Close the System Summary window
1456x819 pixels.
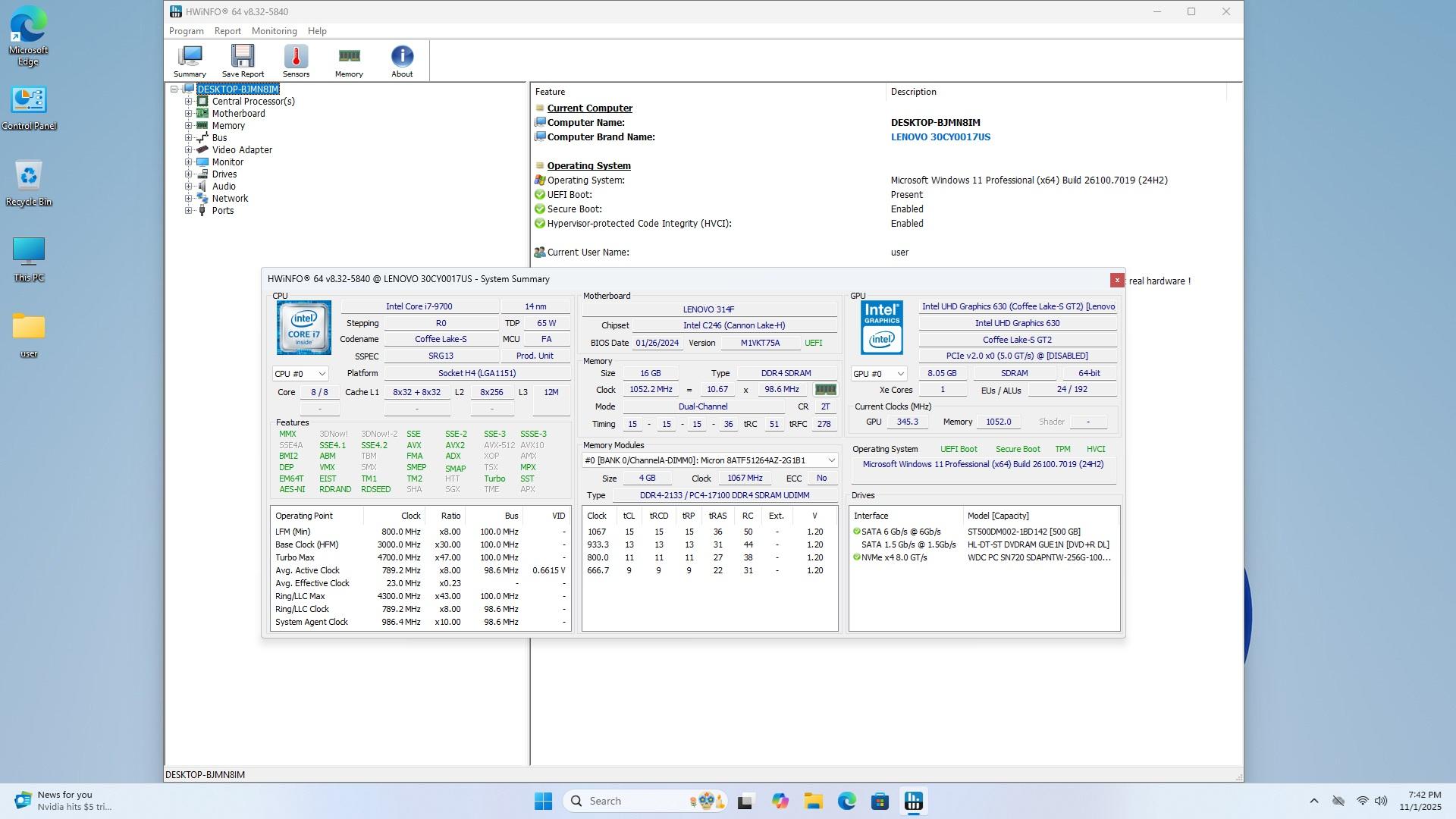point(1117,281)
